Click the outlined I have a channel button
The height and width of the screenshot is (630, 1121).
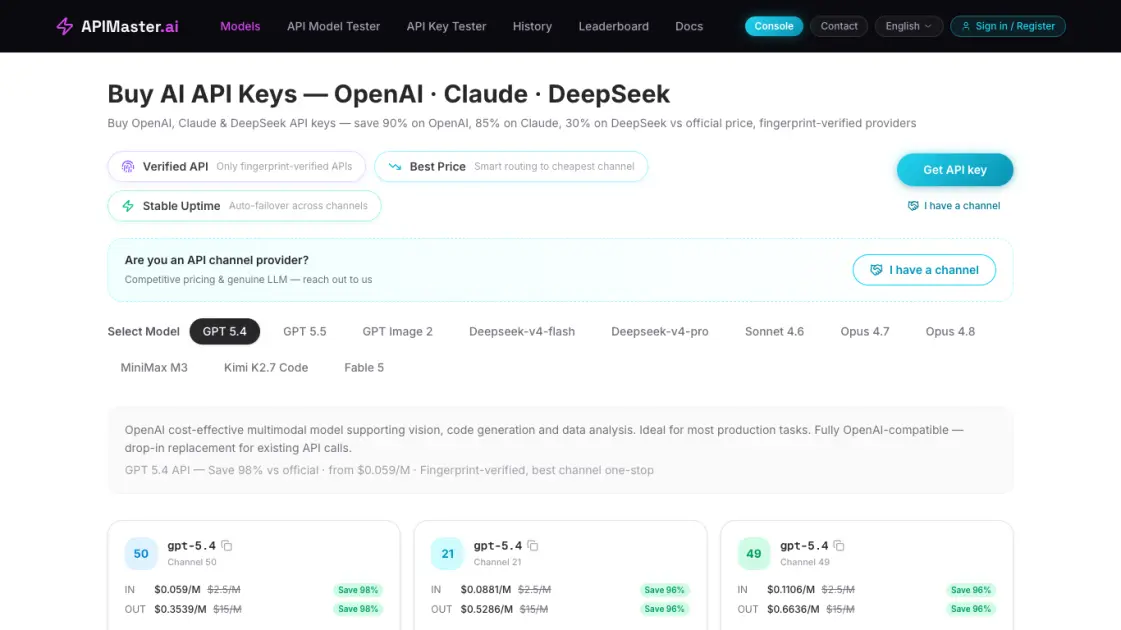tap(924, 270)
